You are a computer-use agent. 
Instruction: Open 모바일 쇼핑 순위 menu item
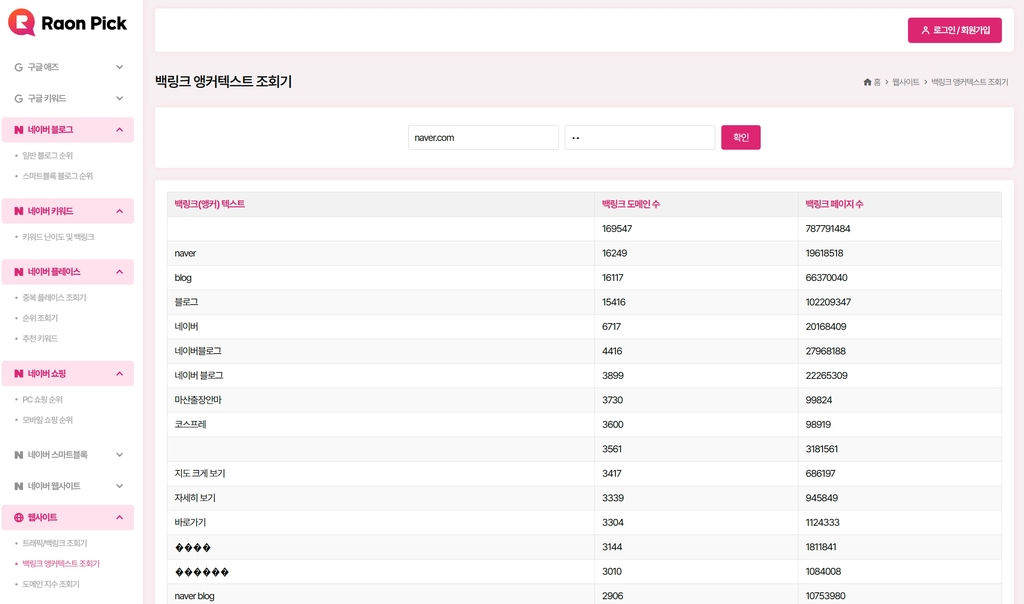(48, 420)
